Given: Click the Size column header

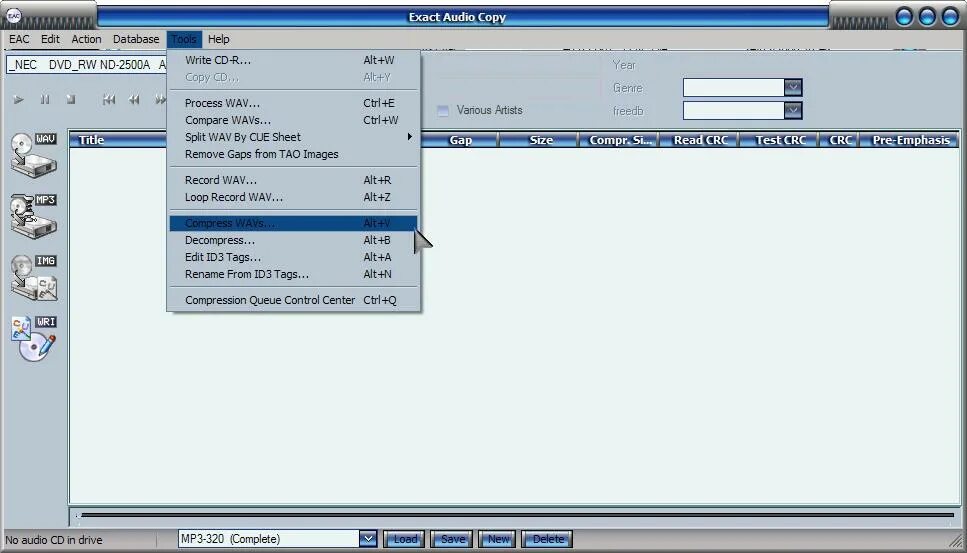Looking at the screenshot, I should click(x=541, y=140).
